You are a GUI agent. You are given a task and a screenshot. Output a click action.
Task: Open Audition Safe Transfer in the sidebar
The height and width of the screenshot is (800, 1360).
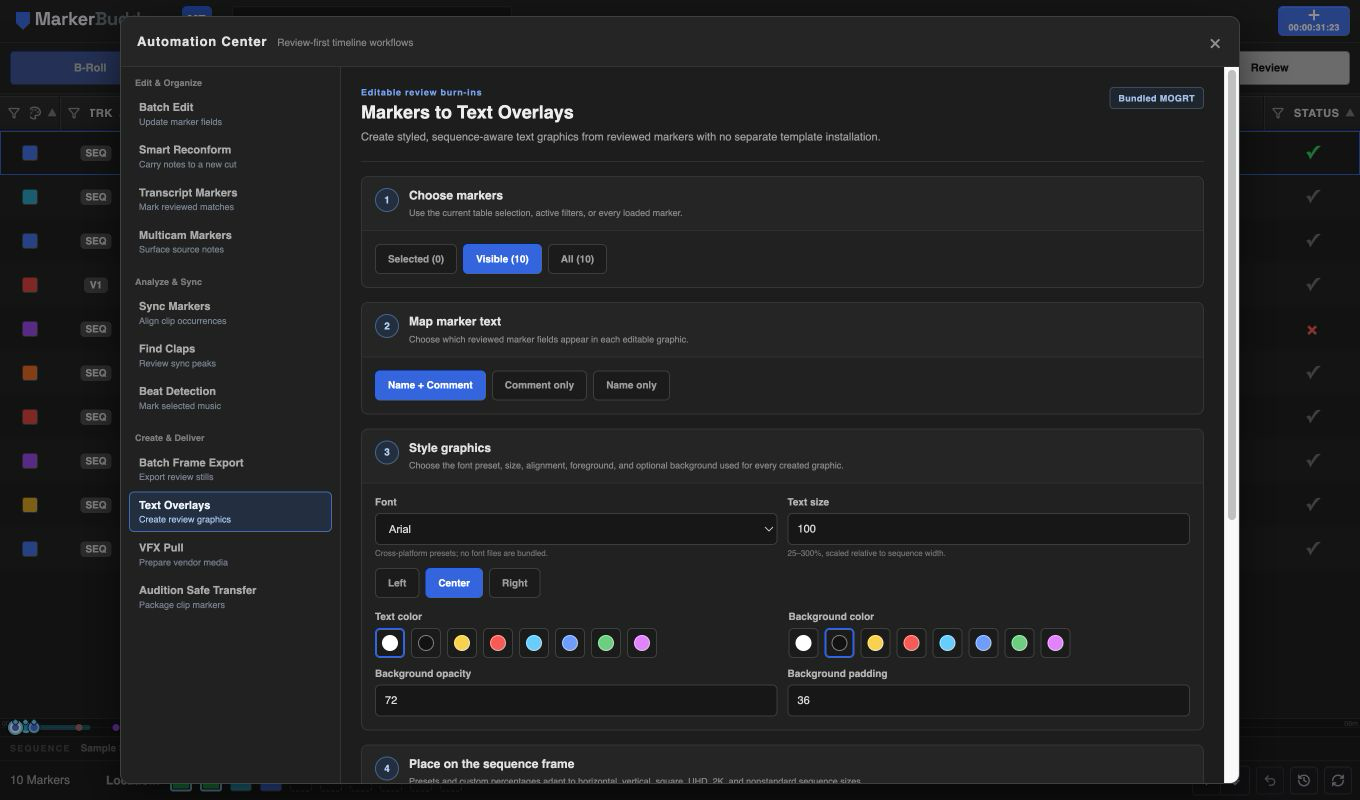pyautogui.click(x=230, y=597)
